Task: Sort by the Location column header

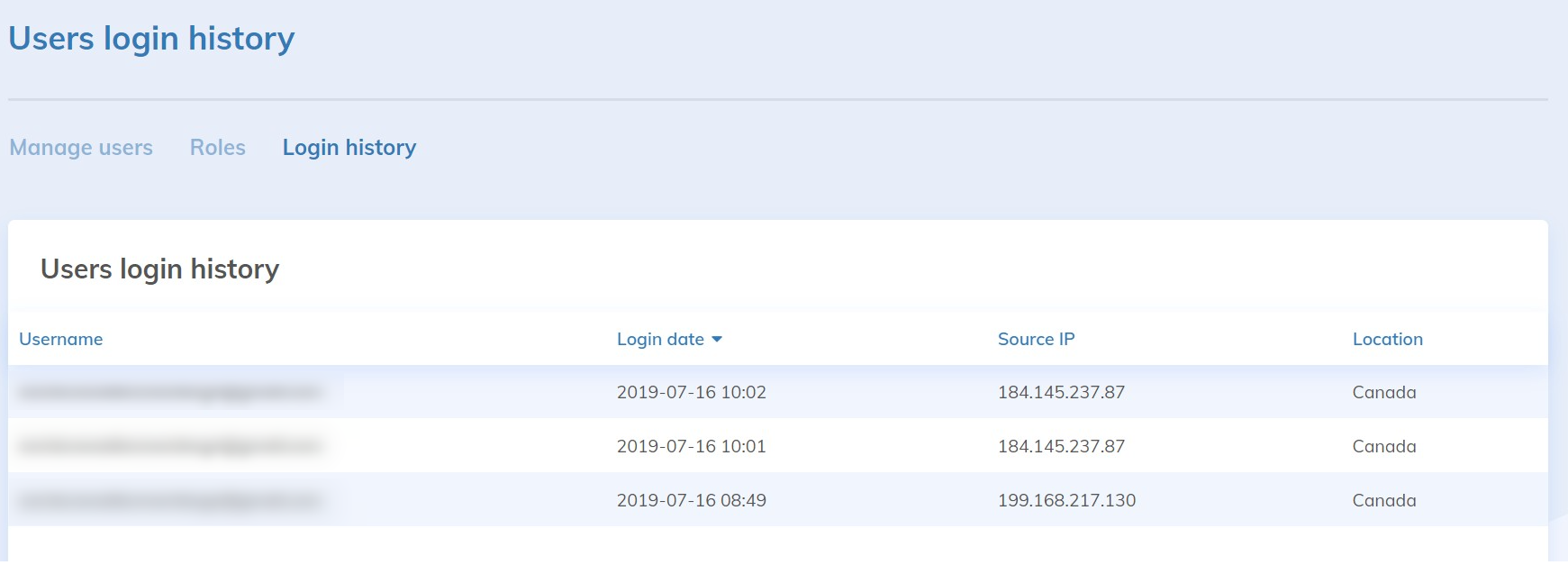Action: pyautogui.click(x=1387, y=340)
